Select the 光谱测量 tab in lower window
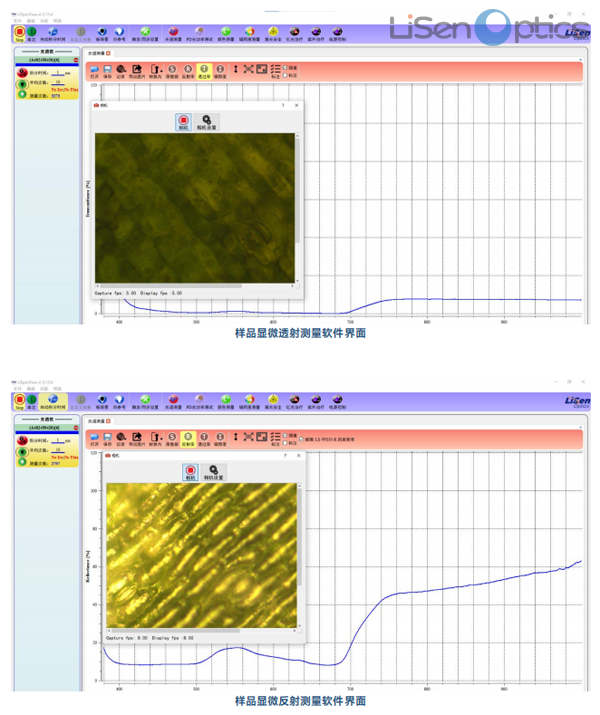Viewport: 600px width, 715px height. click(x=96, y=421)
